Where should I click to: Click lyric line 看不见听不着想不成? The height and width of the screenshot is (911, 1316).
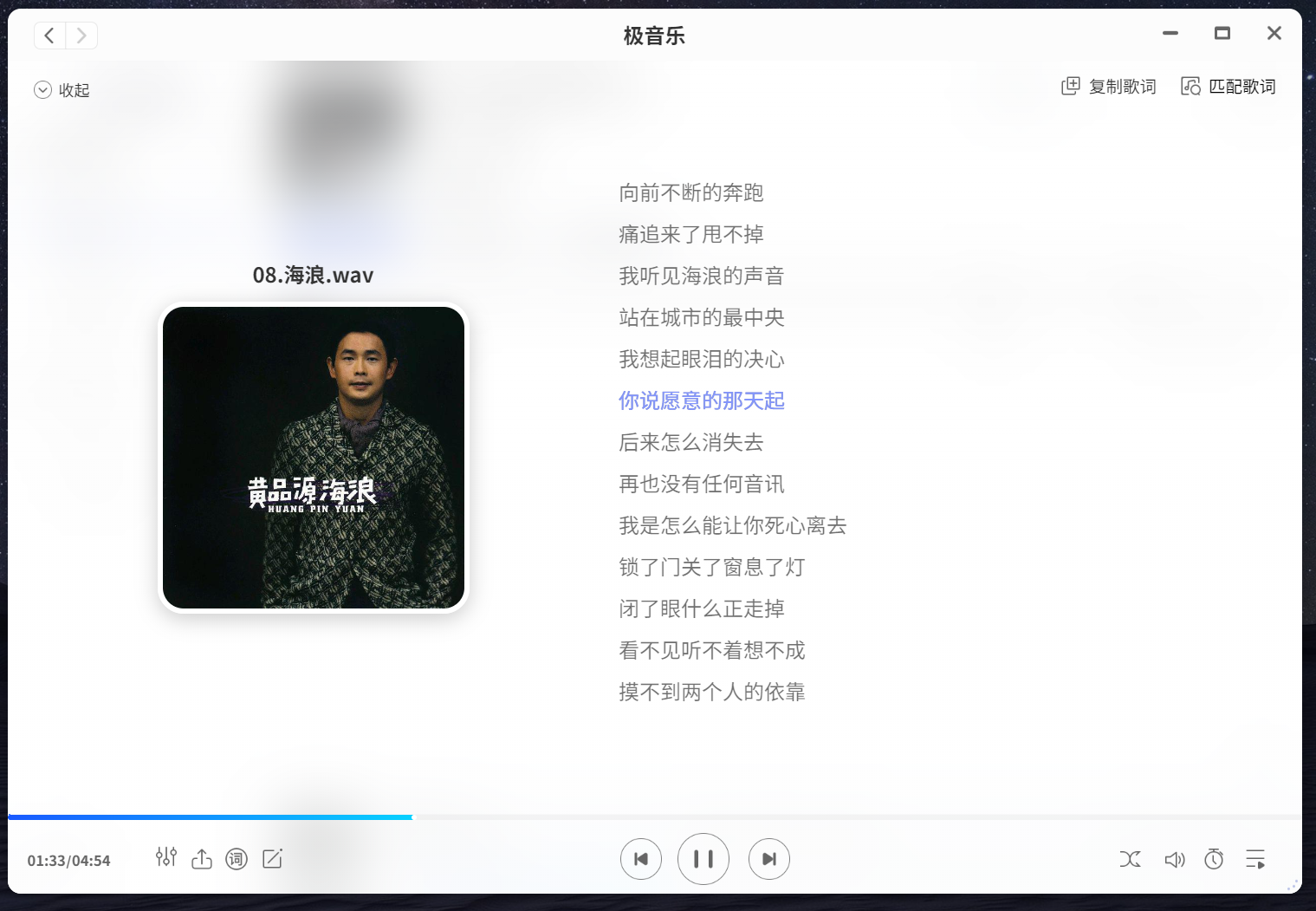point(712,650)
